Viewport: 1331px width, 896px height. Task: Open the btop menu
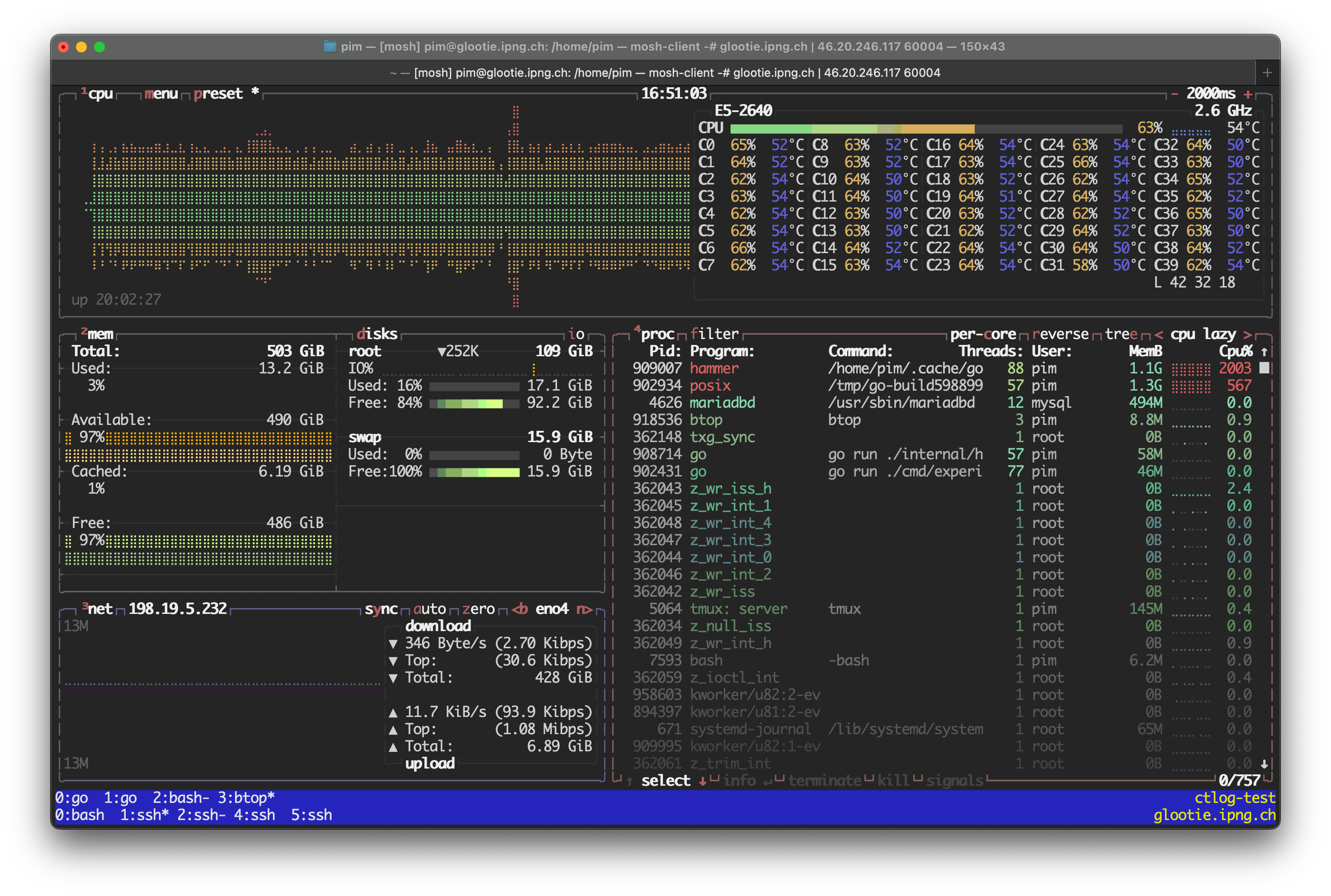[161, 94]
